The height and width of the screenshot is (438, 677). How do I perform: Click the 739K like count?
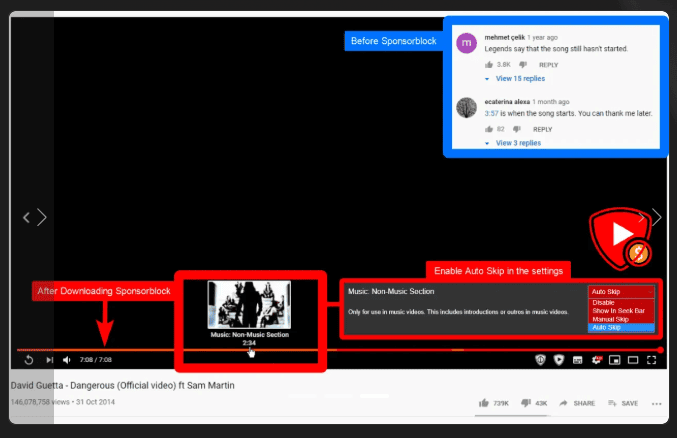501,403
